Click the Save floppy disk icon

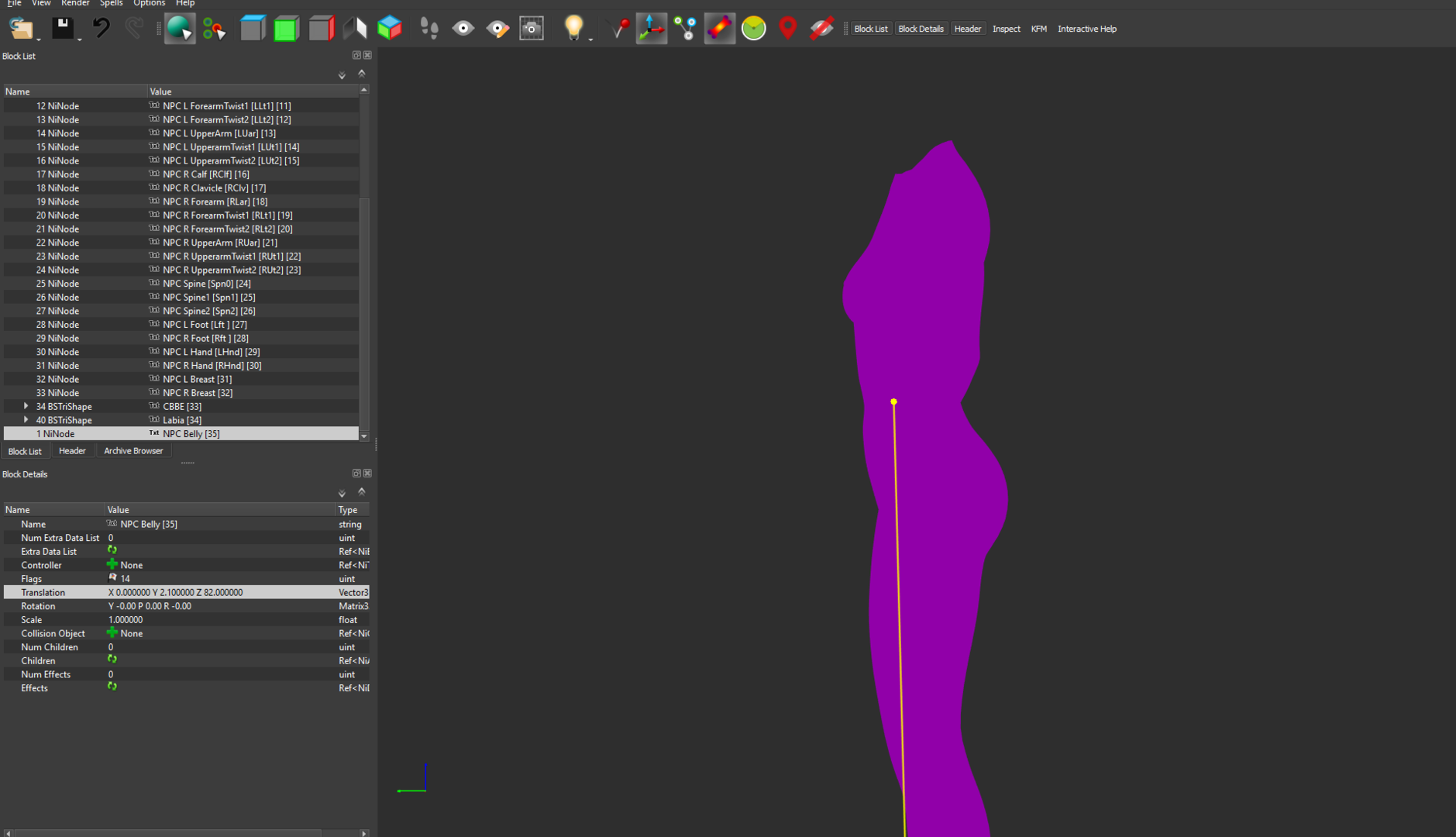click(62, 29)
